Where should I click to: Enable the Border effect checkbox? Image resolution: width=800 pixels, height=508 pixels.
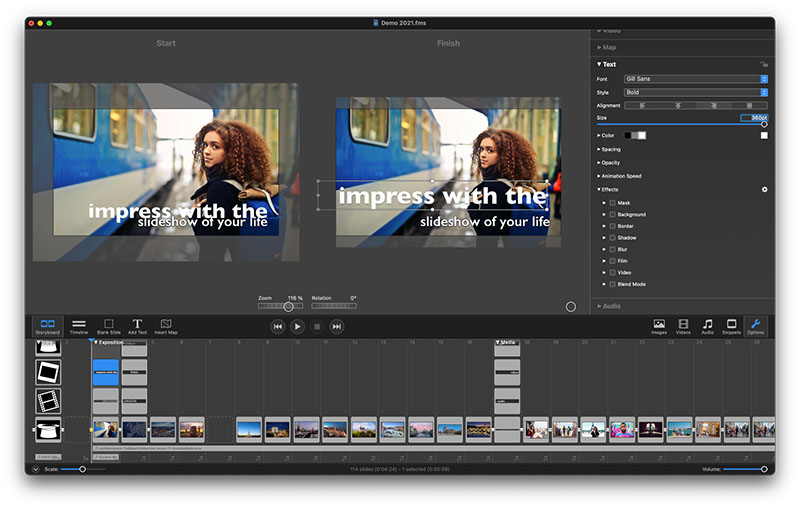(x=612, y=226)
